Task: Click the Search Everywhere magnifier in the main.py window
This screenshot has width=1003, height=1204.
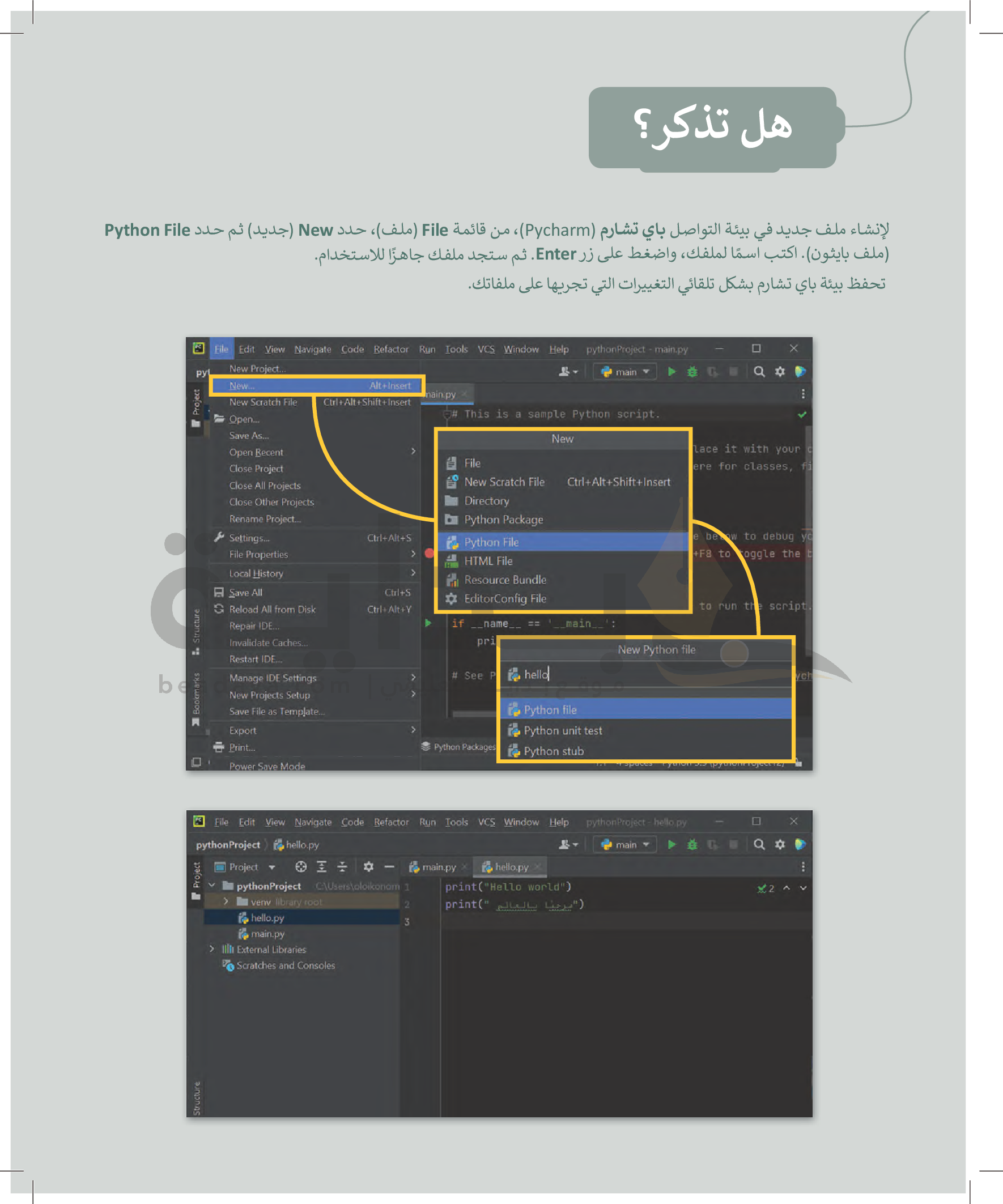Action: click(x=759, y=372)
